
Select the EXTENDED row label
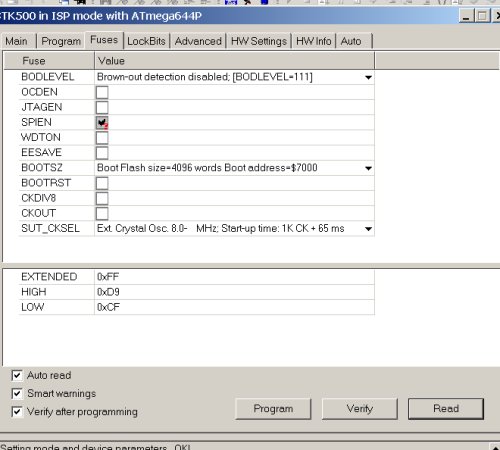click(49, 277)
